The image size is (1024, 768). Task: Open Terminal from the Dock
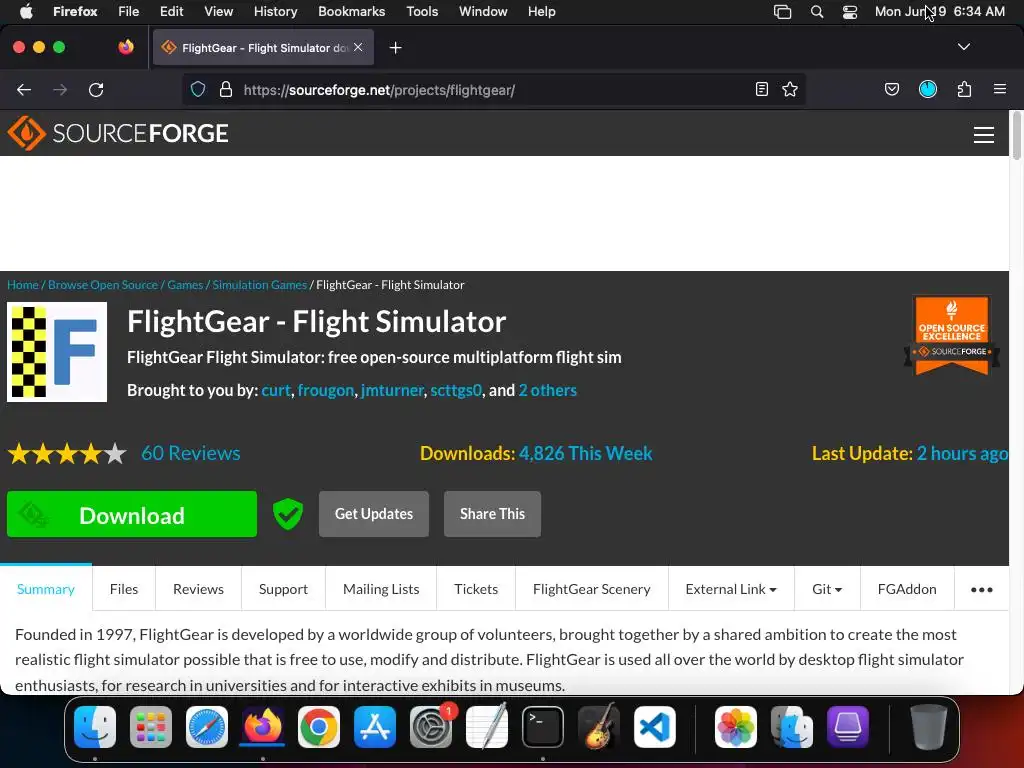543,726
